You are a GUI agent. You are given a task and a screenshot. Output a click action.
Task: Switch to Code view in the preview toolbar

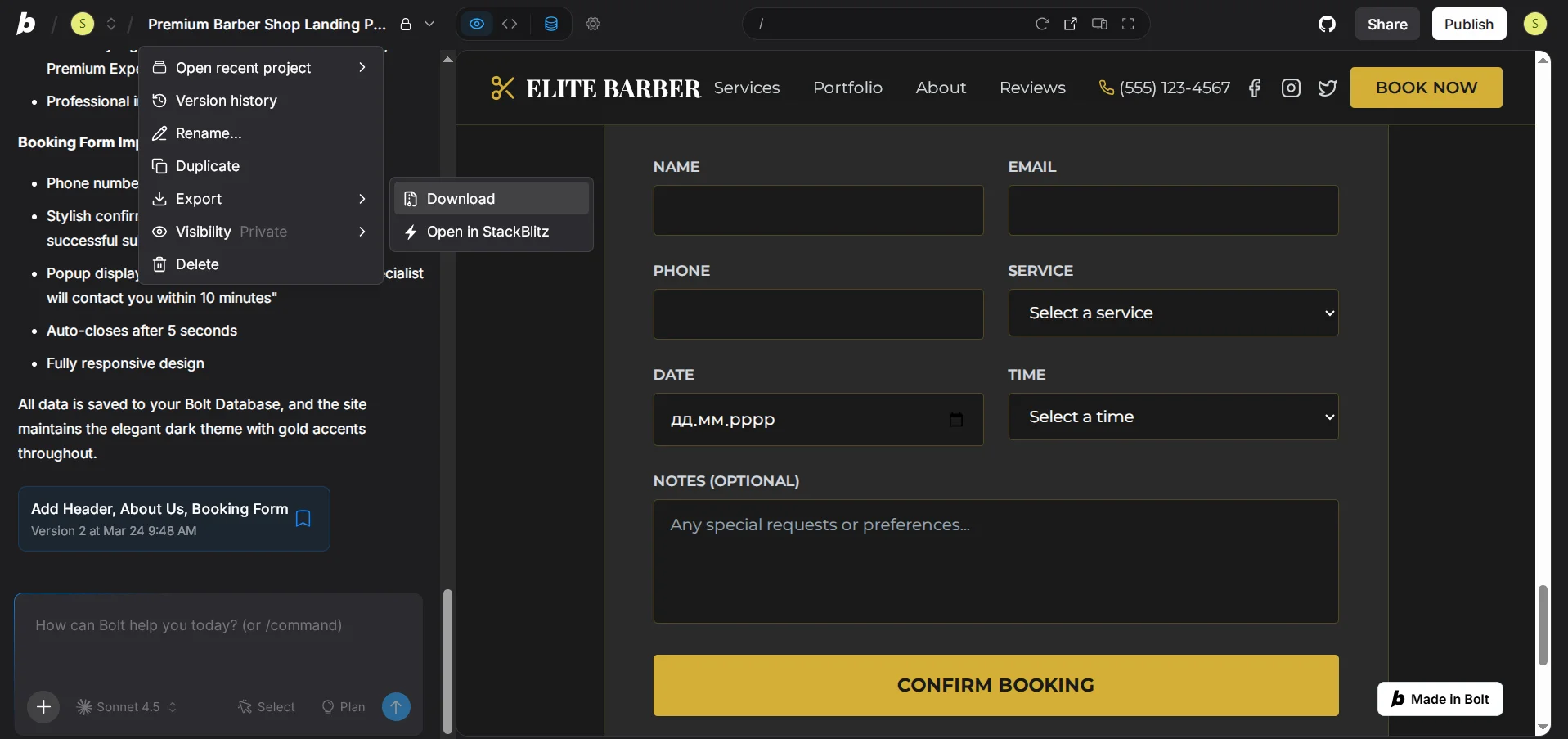pyautogui.click(x=510, y=24)
